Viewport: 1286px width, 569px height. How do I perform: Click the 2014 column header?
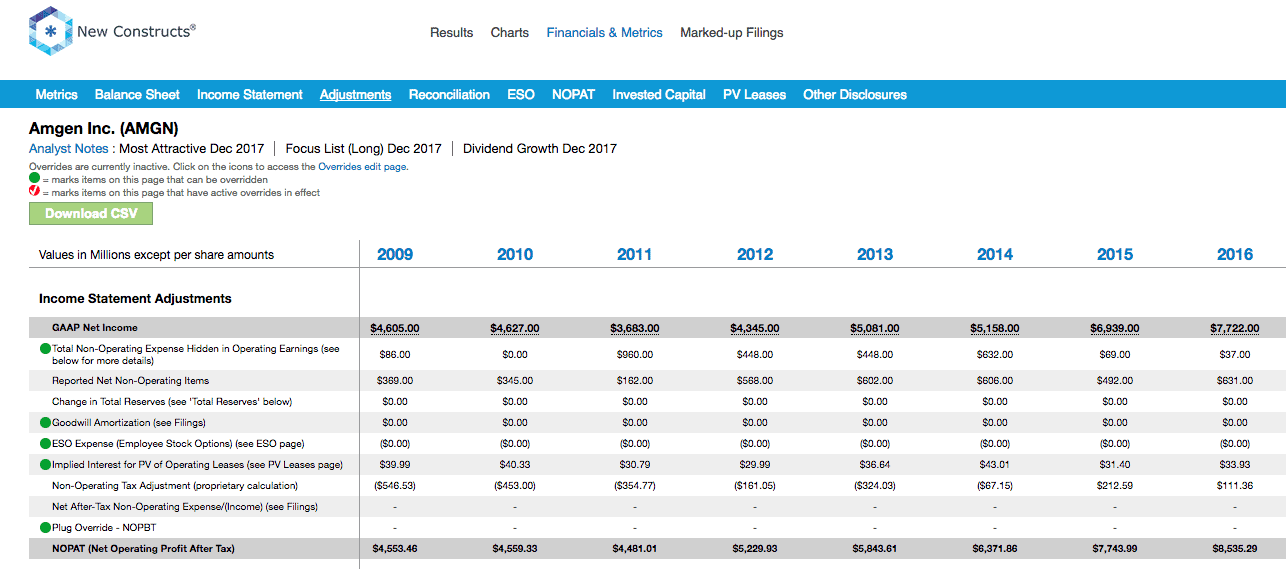coord(995,254)
